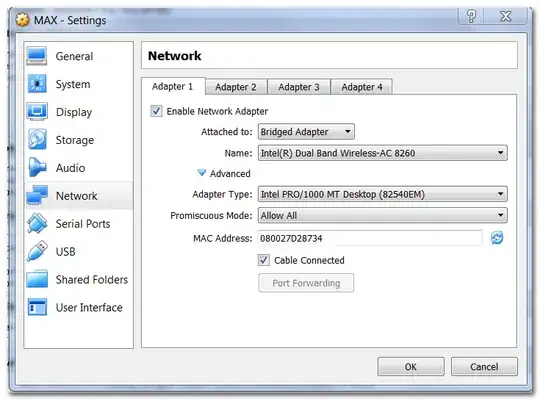Image resolution: width=540 pixels, height=401 pixels.
Task: Click the USB plug icon
Action: click(x=37, y=251)
